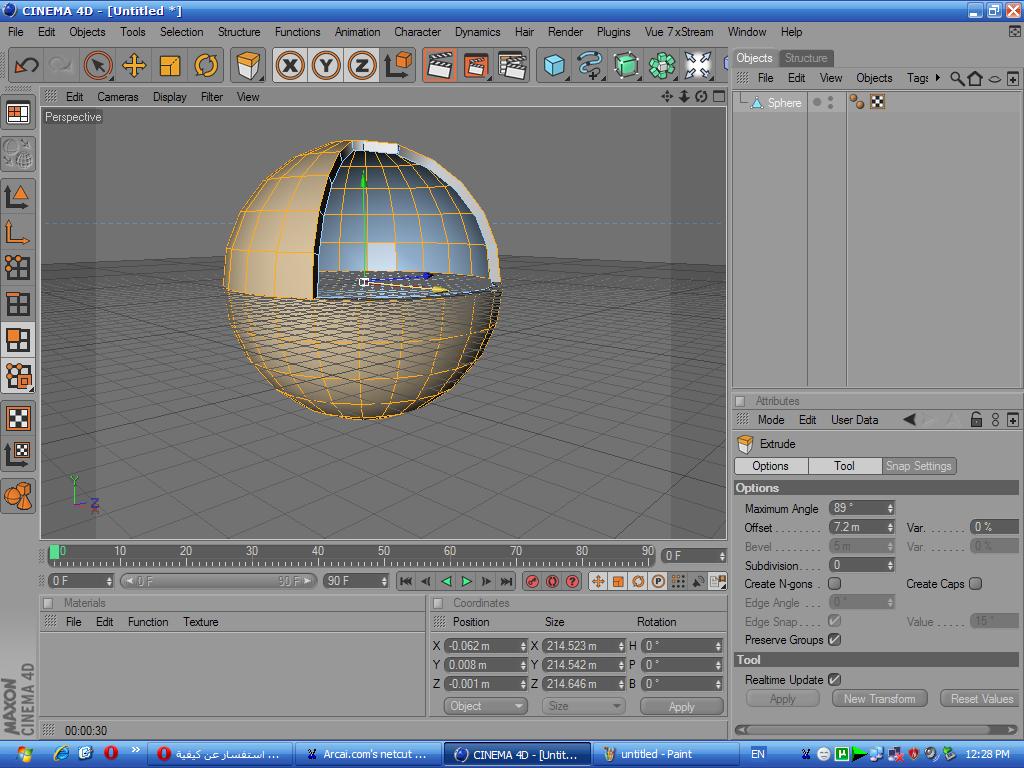Click the Offset value stepper arrows

tap(890, 527)
